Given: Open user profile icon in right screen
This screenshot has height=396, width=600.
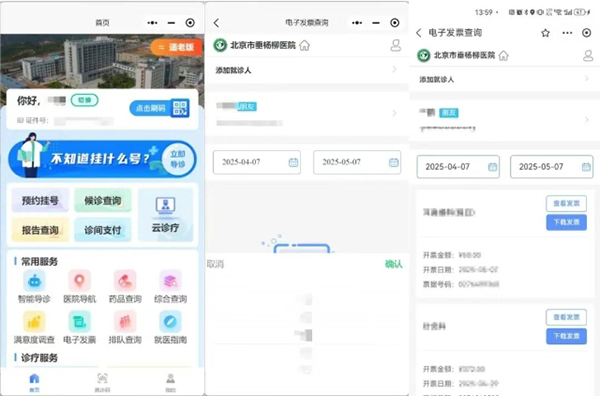Looking at the screenshot, I should point(588,56).
